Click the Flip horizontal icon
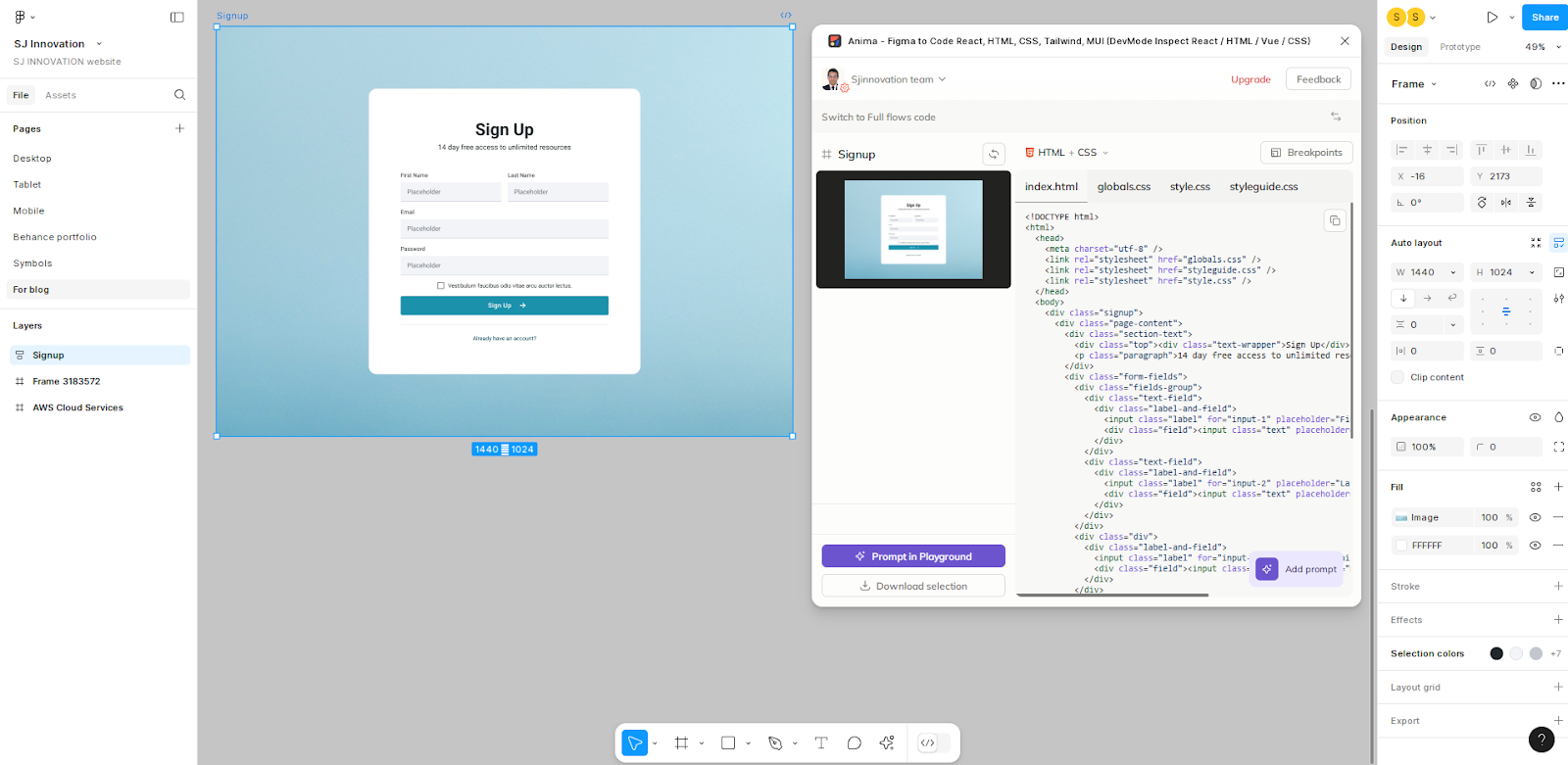 (x=1506, y=203)
